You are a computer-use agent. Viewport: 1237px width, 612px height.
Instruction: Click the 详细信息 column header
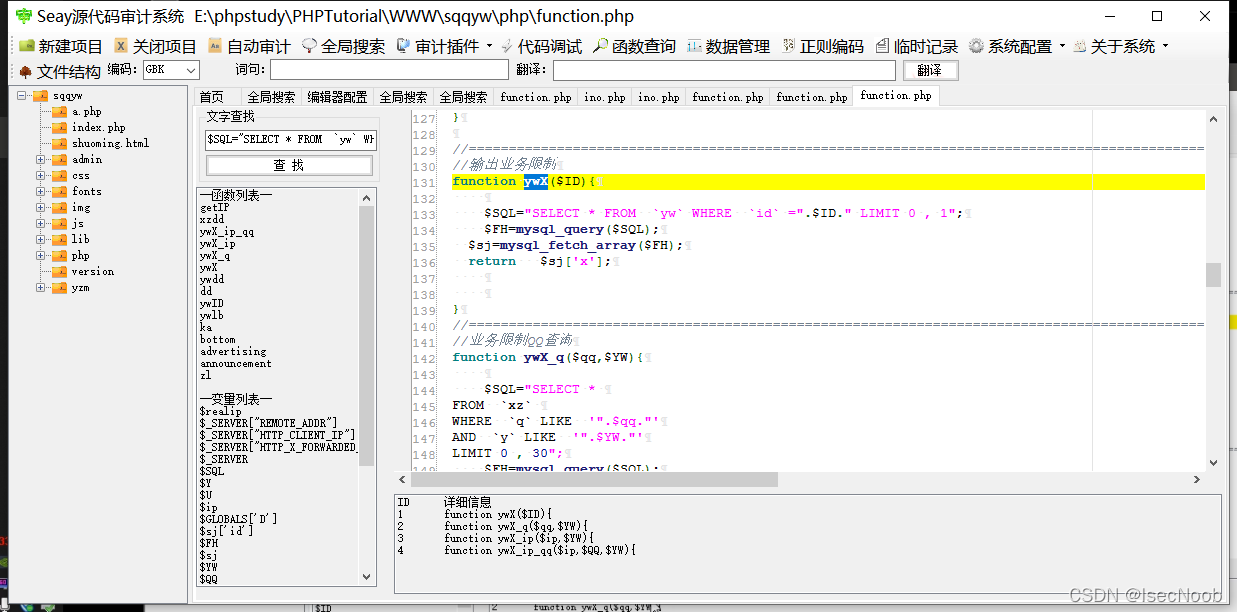(x=467, y=502)
